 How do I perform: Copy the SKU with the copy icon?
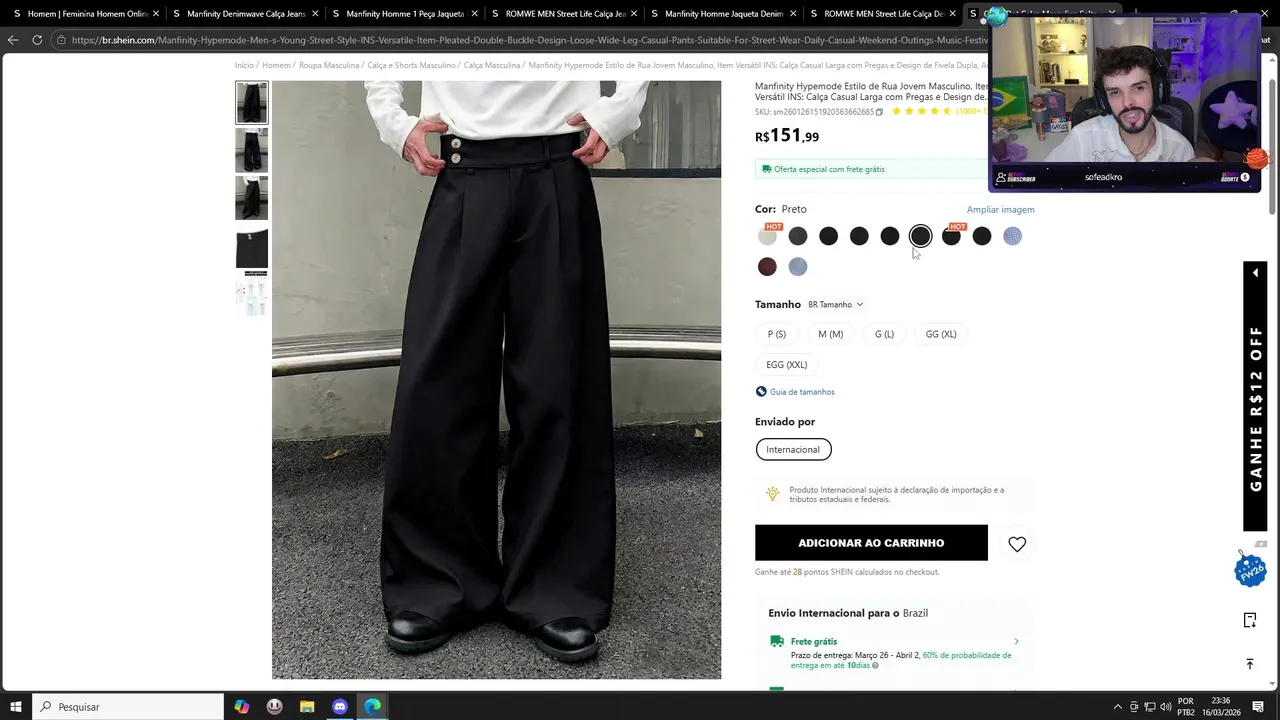pyautogui.click(x=879, y=112)
